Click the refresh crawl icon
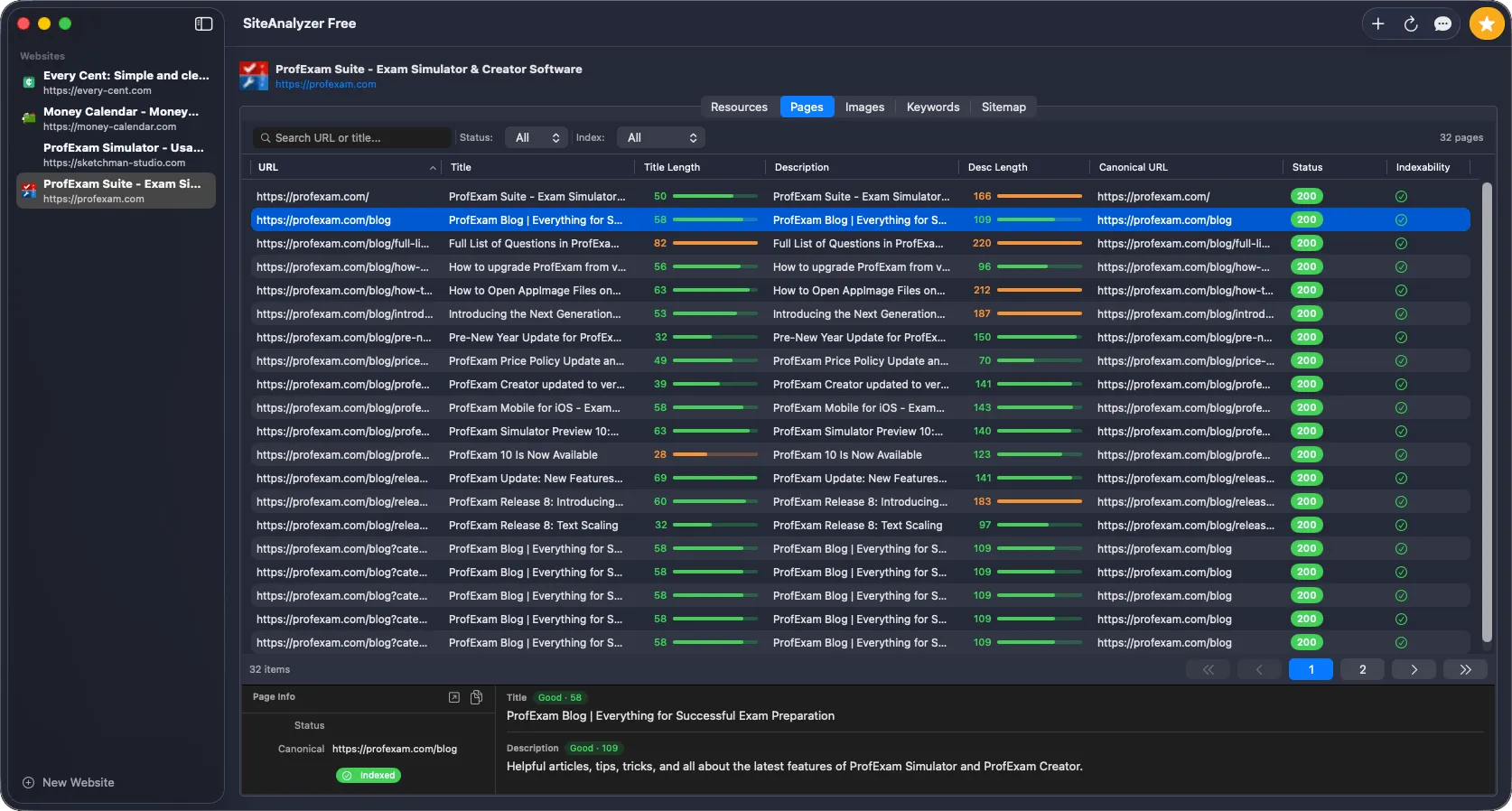 coord(1410,24)
